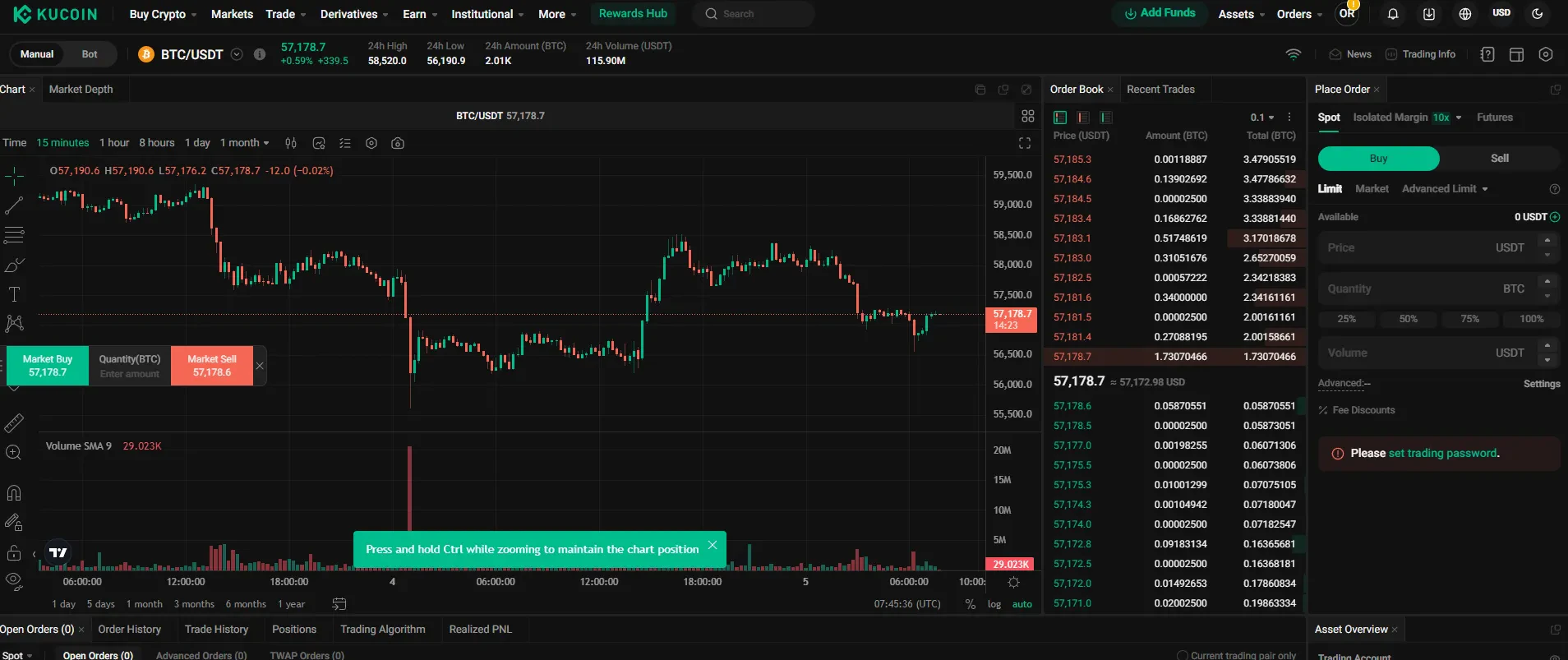This screenshot has height=660, width=1568.
Task: Expand the Derivatives menu
Action: [x=354, y=14]
